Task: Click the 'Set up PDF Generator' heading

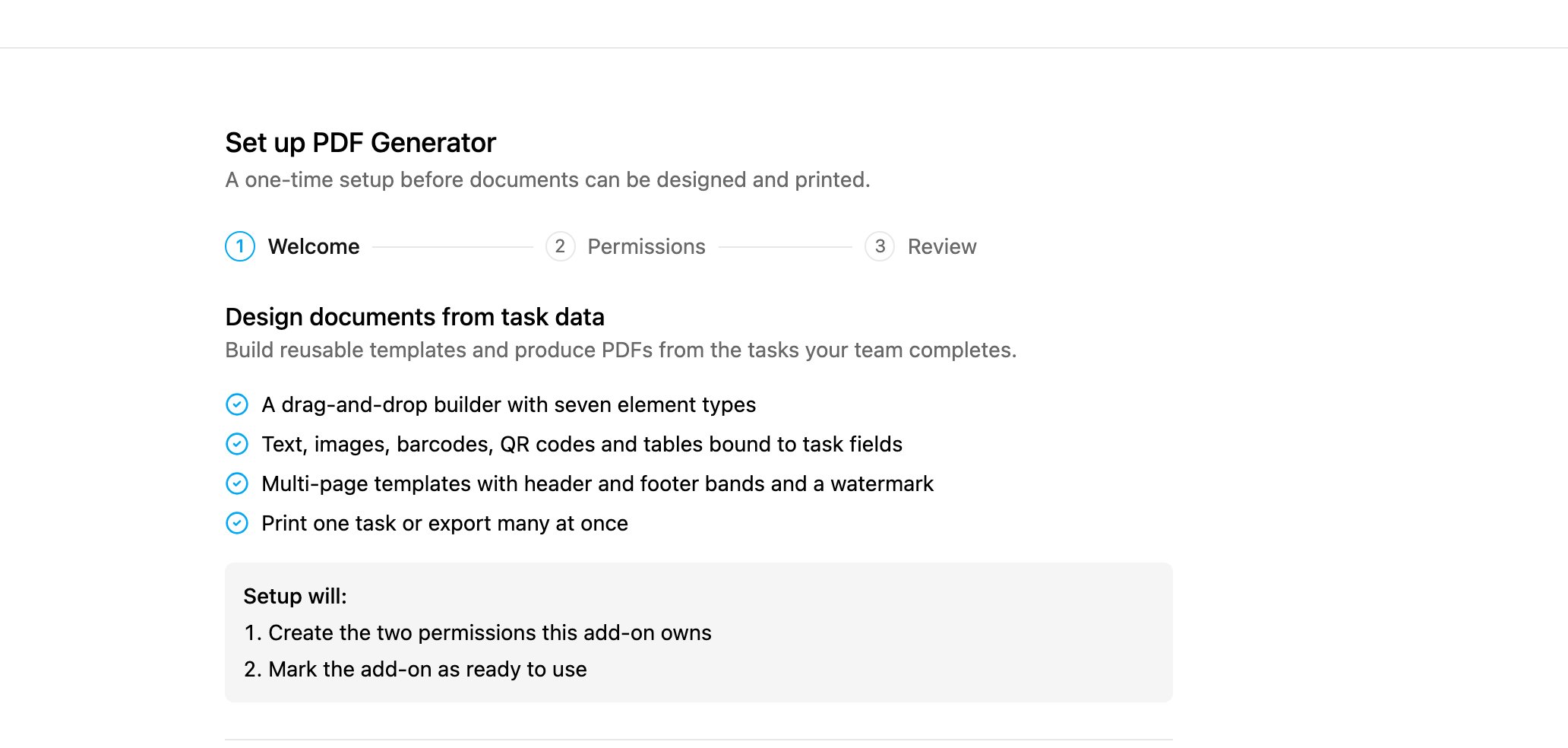Action: coord(361,143)
